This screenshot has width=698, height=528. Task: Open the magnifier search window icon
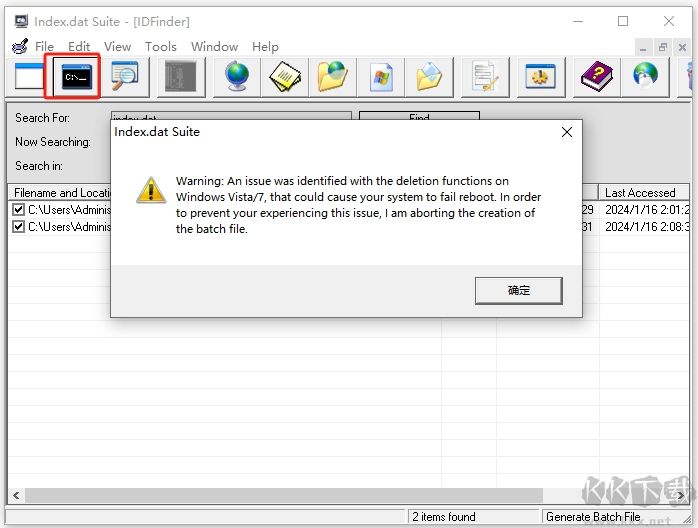125,76
